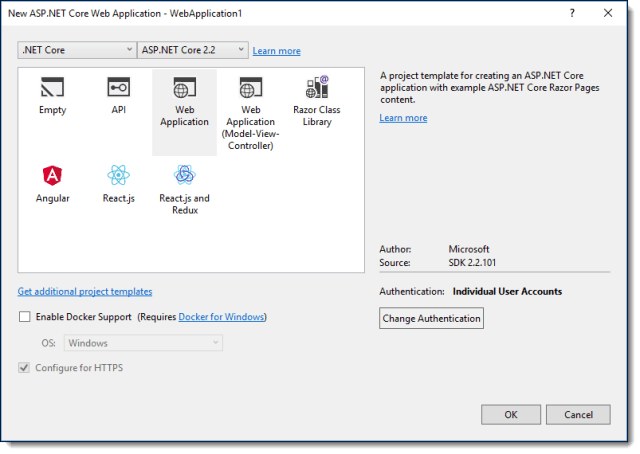640x454 pixels.
Task: Open the Get additional project templates link
Action: (85, 291)
